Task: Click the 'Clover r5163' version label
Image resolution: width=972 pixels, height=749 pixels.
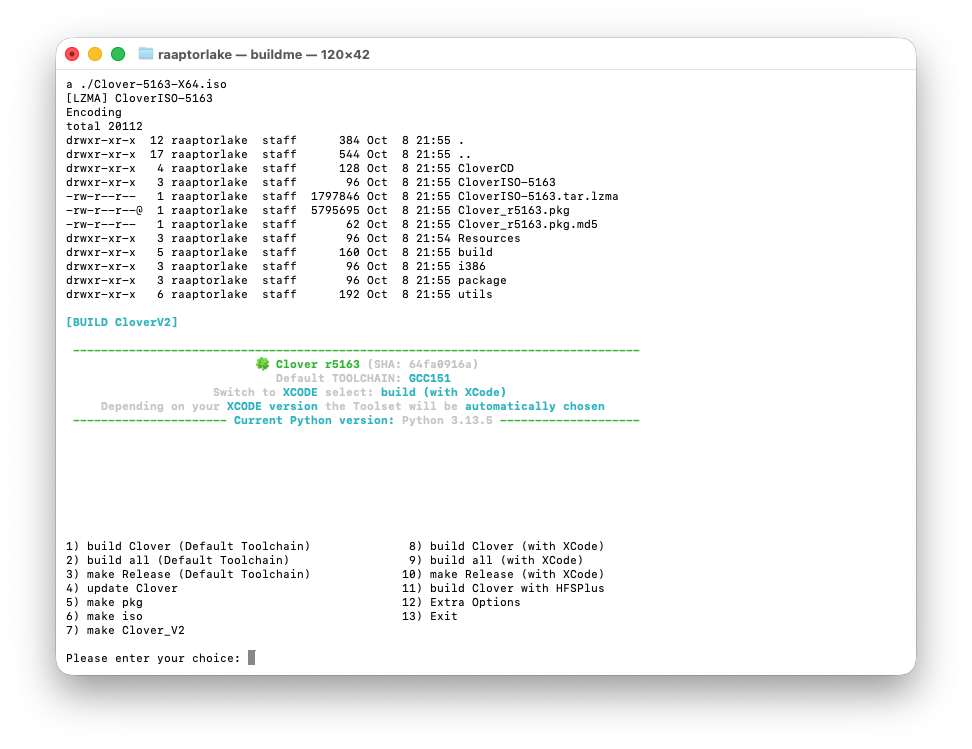Action: tap(317, 365)
